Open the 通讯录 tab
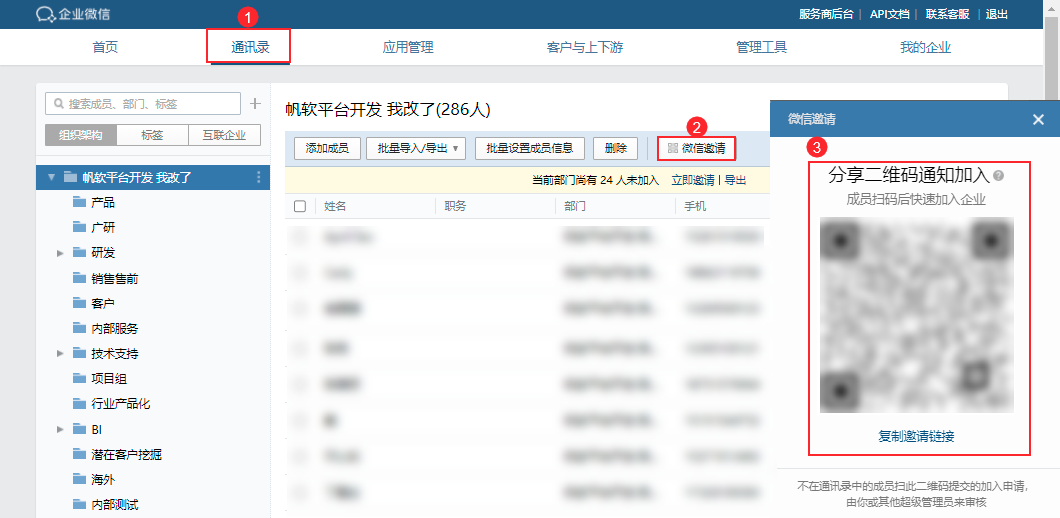Screen dimensions: 1060x518 (250, 47)
